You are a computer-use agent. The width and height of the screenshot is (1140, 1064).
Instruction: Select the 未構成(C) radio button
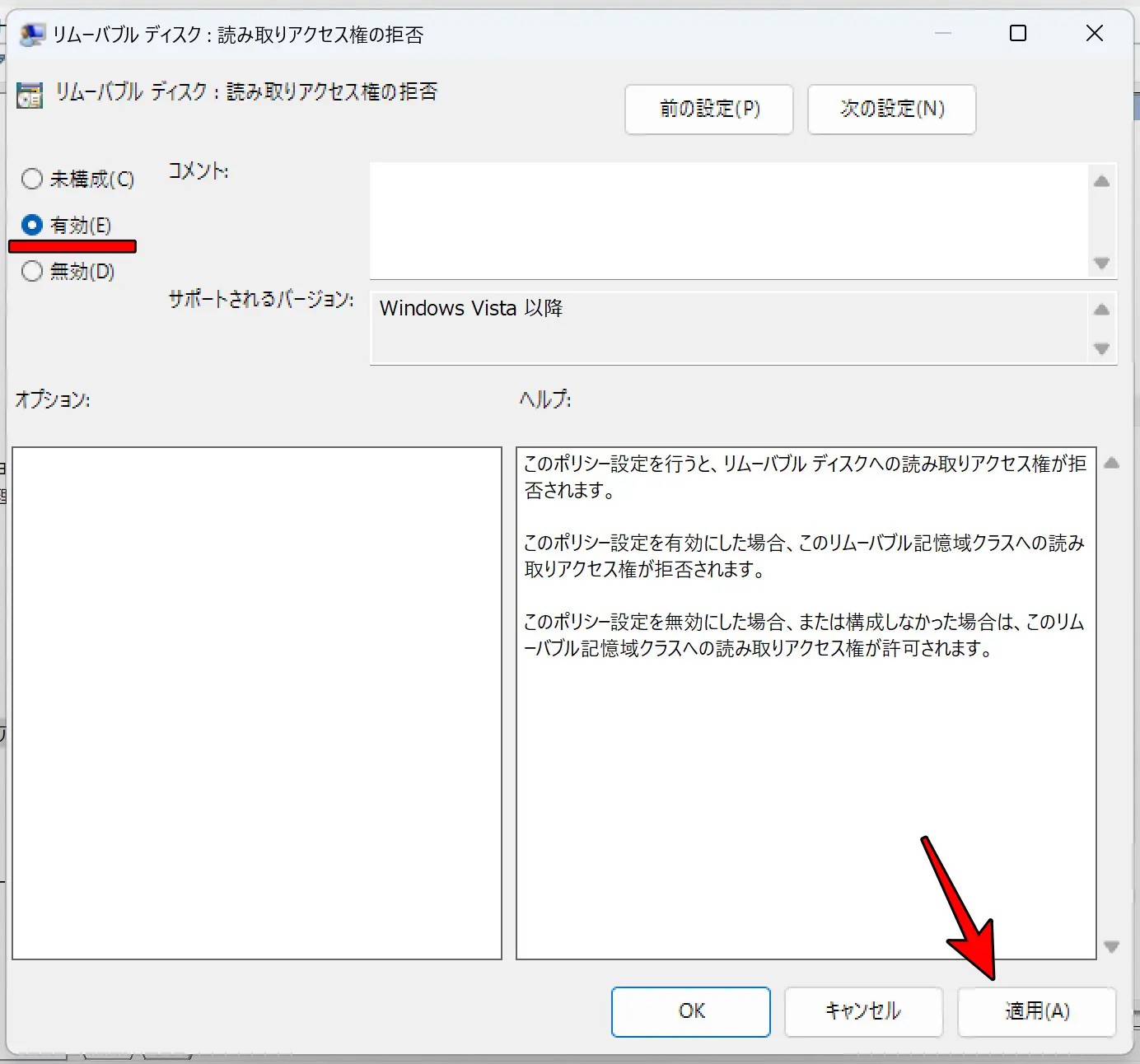[32, 179]
